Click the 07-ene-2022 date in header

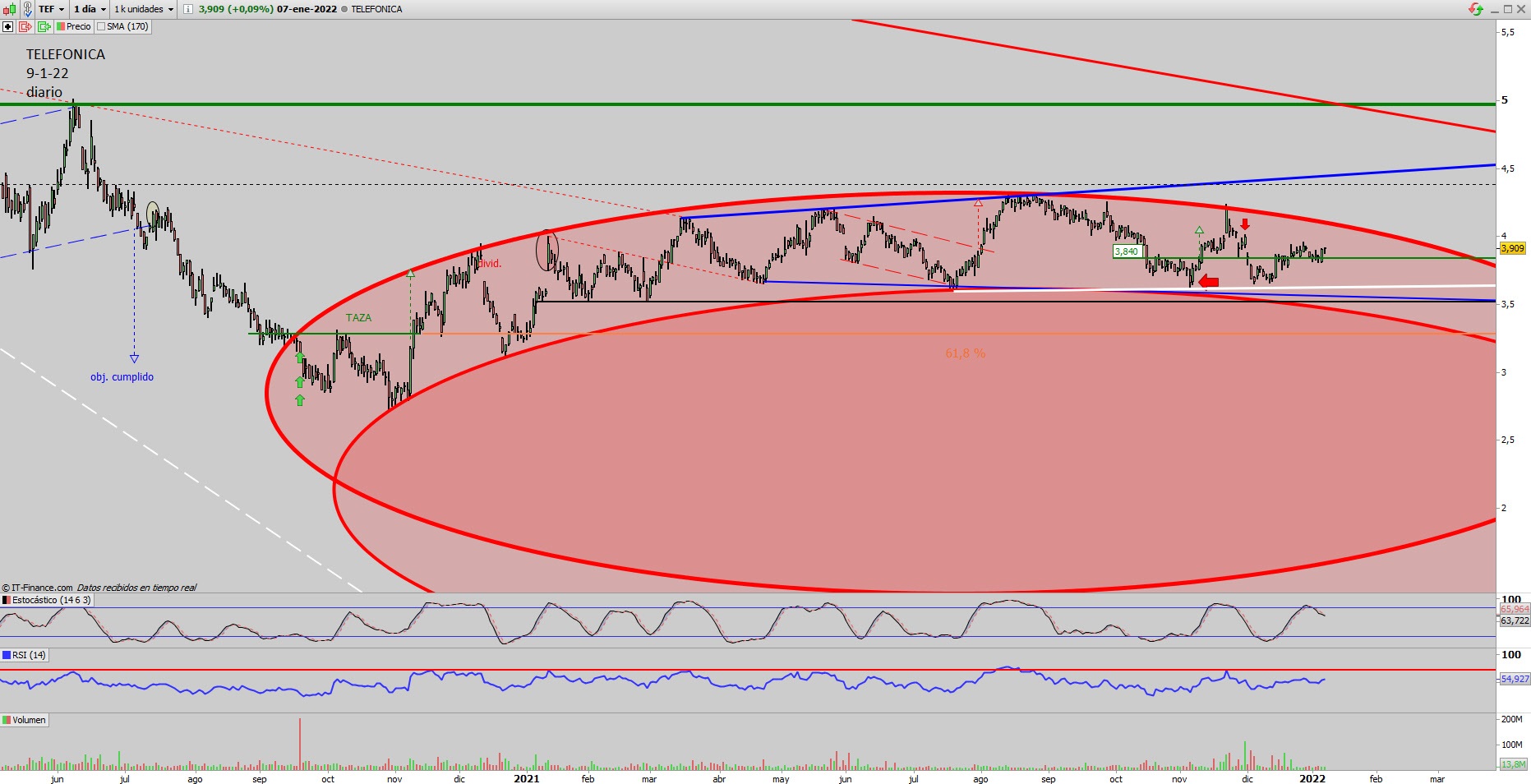pyautogui.click(x=307, y=9)
